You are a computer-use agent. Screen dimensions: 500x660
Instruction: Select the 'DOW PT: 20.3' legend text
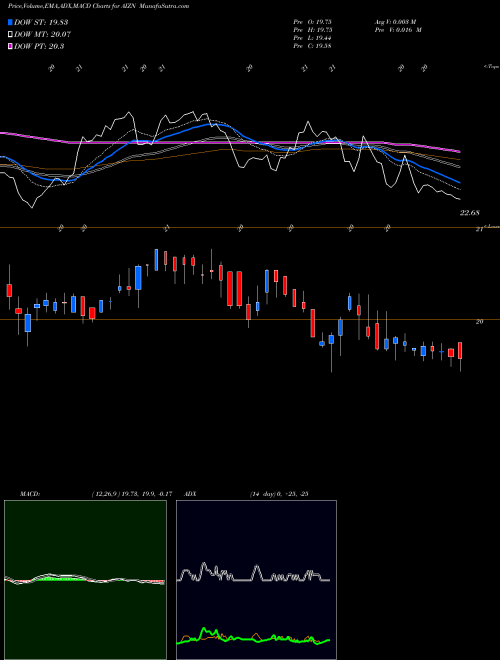coord(39,46)
